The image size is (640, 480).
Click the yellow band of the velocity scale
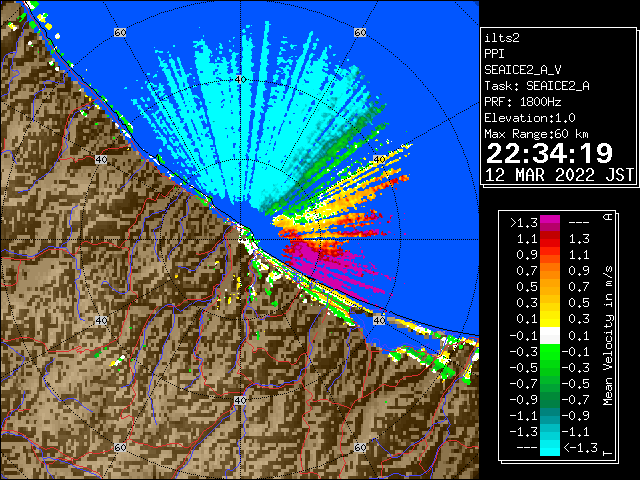(x=550, y=319)
